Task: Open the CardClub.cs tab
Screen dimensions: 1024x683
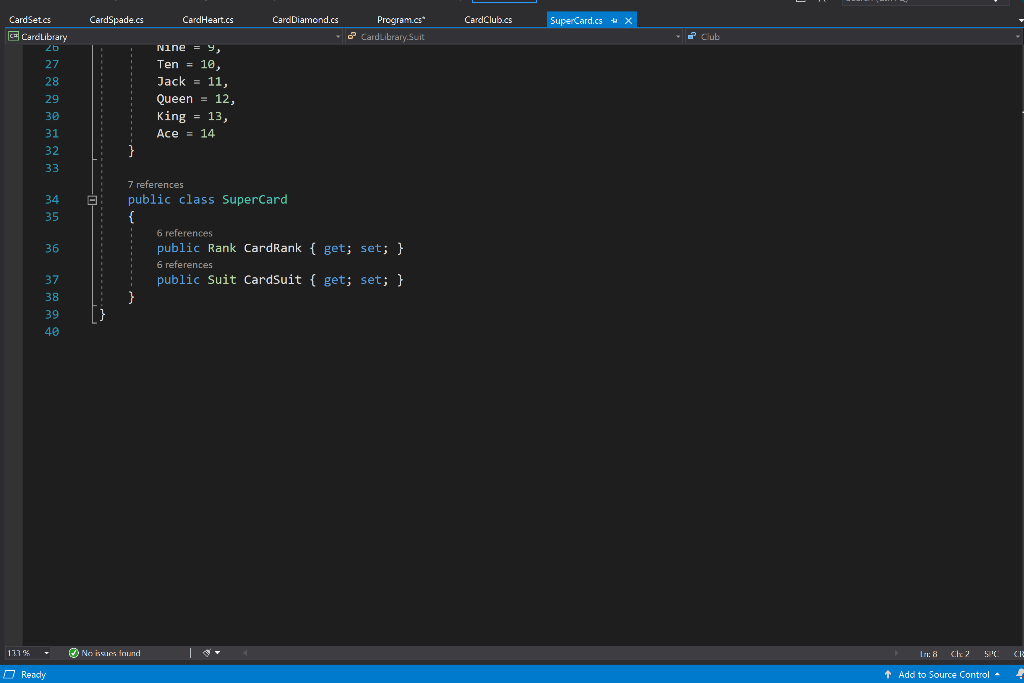Action: 488,20
